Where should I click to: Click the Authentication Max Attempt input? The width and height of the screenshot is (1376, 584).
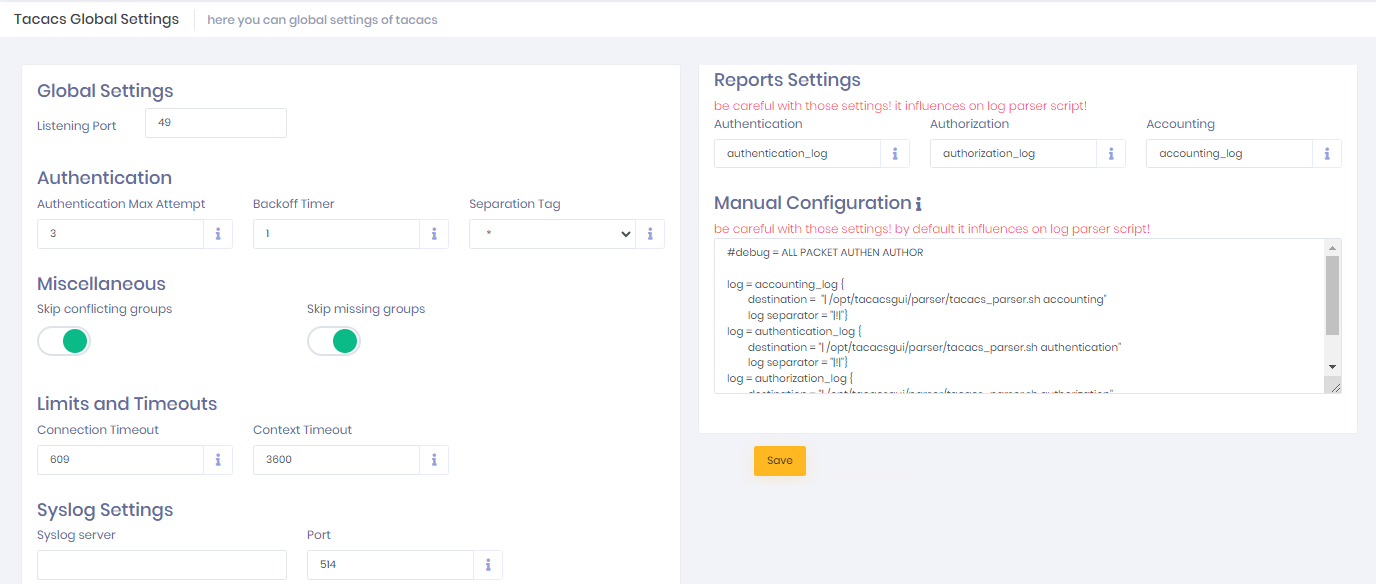(x=121, y=234)
